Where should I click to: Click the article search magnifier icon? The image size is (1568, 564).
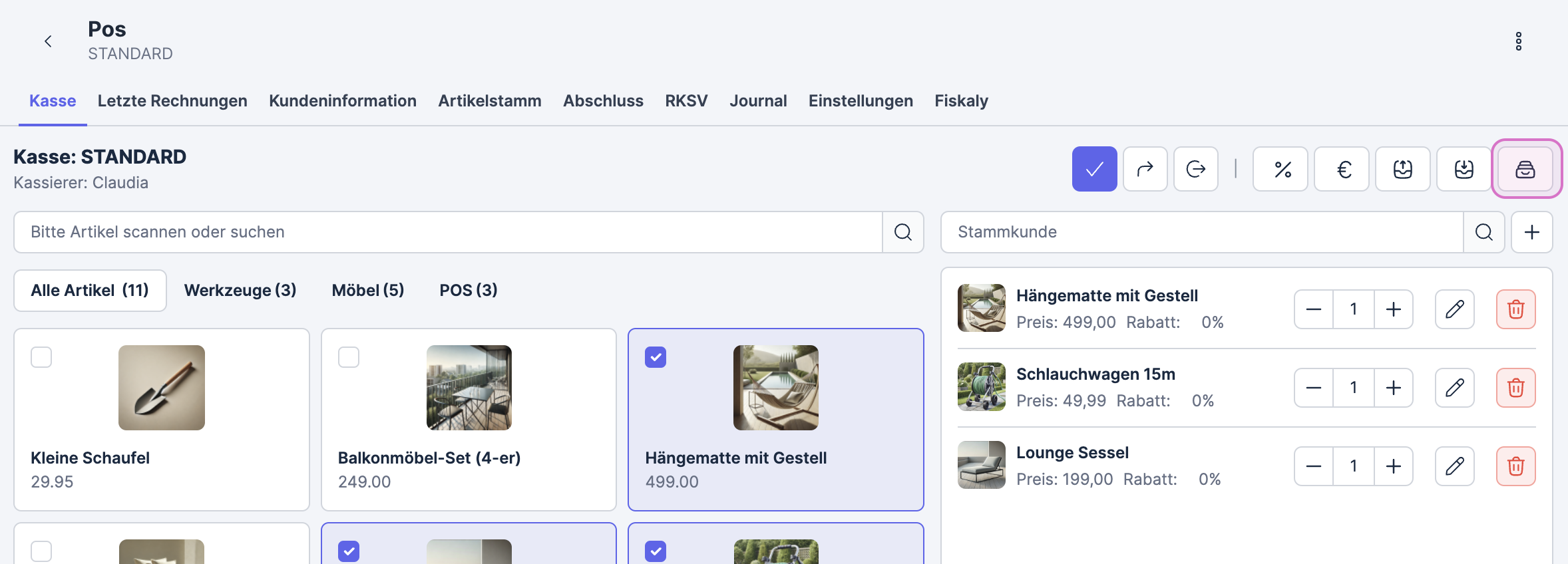tap(902, 232)
